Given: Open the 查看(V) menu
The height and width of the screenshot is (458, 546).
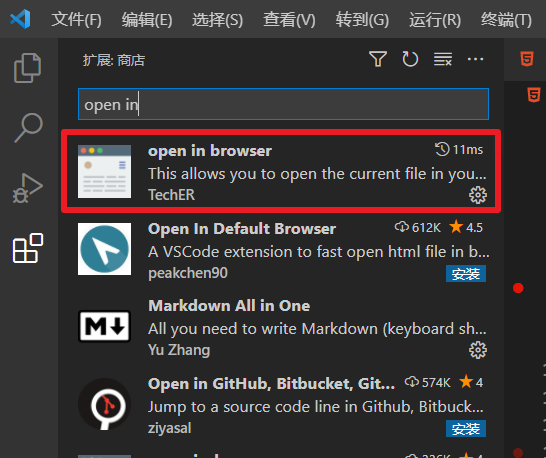Looking at the screenshot, I should pyautogui.click(x=289, y=20).
